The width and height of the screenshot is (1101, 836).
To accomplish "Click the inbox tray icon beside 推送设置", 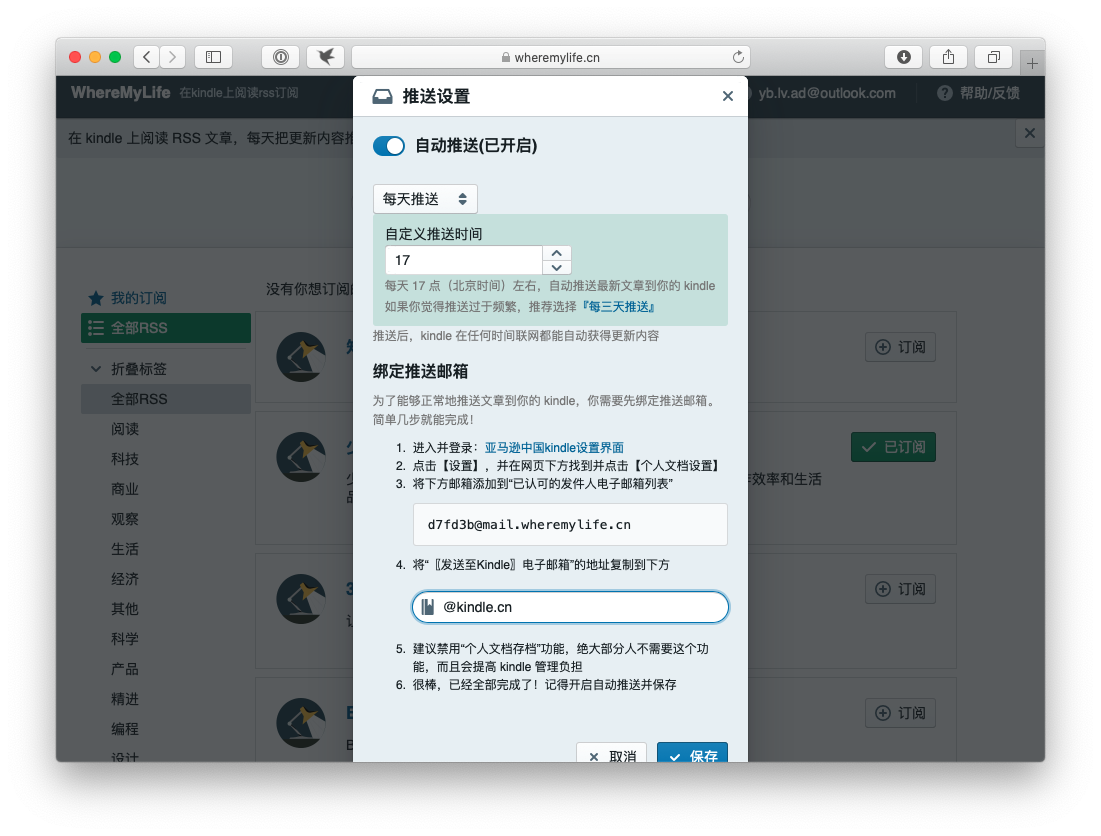I will coord(383,96).
